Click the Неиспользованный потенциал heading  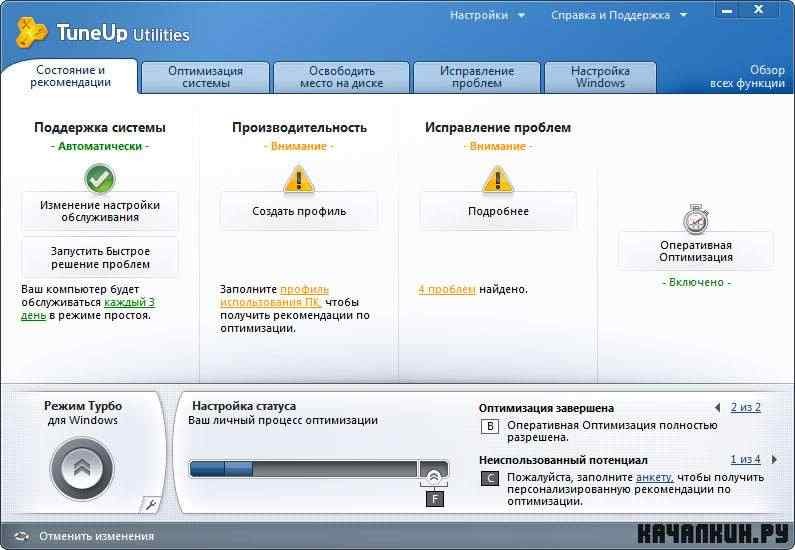click(563, 460)
